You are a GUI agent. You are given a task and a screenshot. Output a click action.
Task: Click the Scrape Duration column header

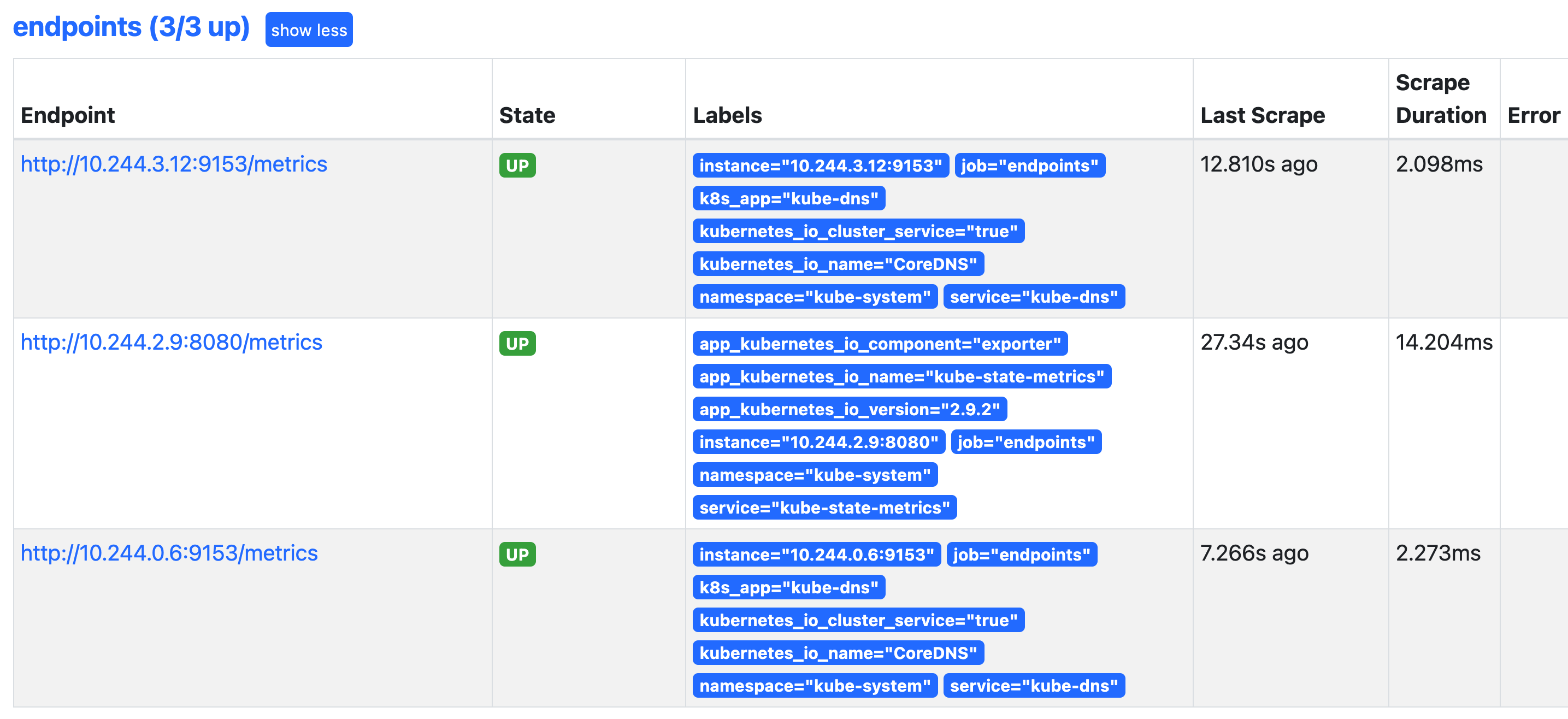pyautogui.click(x=1440, y=99)
